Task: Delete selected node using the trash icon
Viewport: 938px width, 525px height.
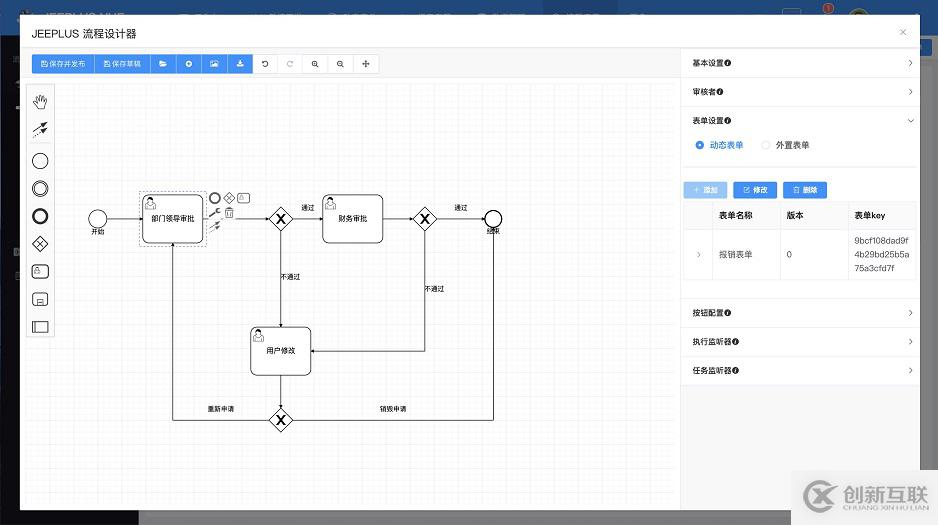Action: [229, 212]
